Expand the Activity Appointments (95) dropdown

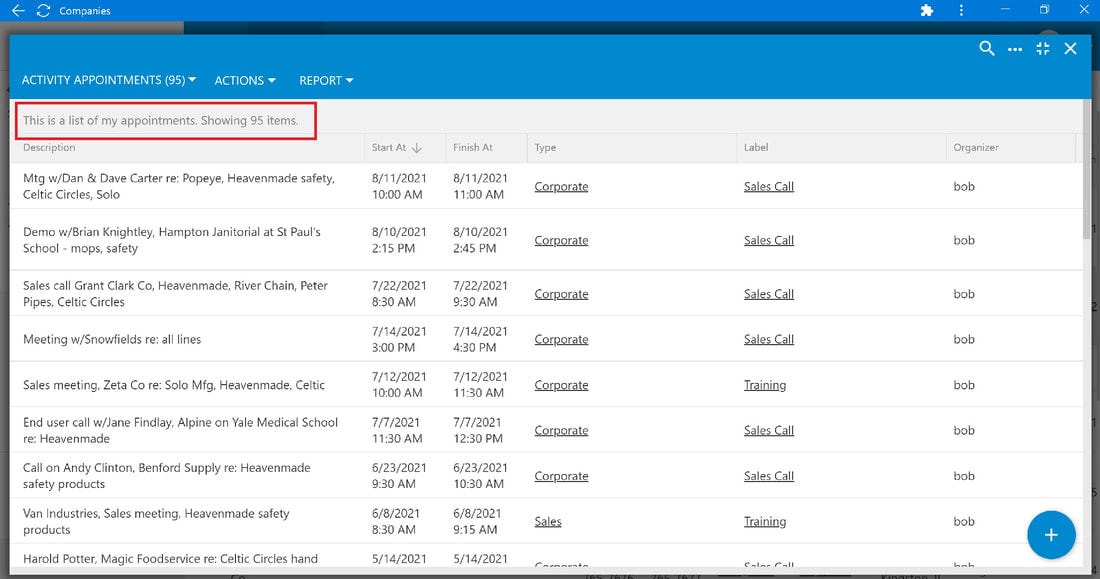[109, 80]
